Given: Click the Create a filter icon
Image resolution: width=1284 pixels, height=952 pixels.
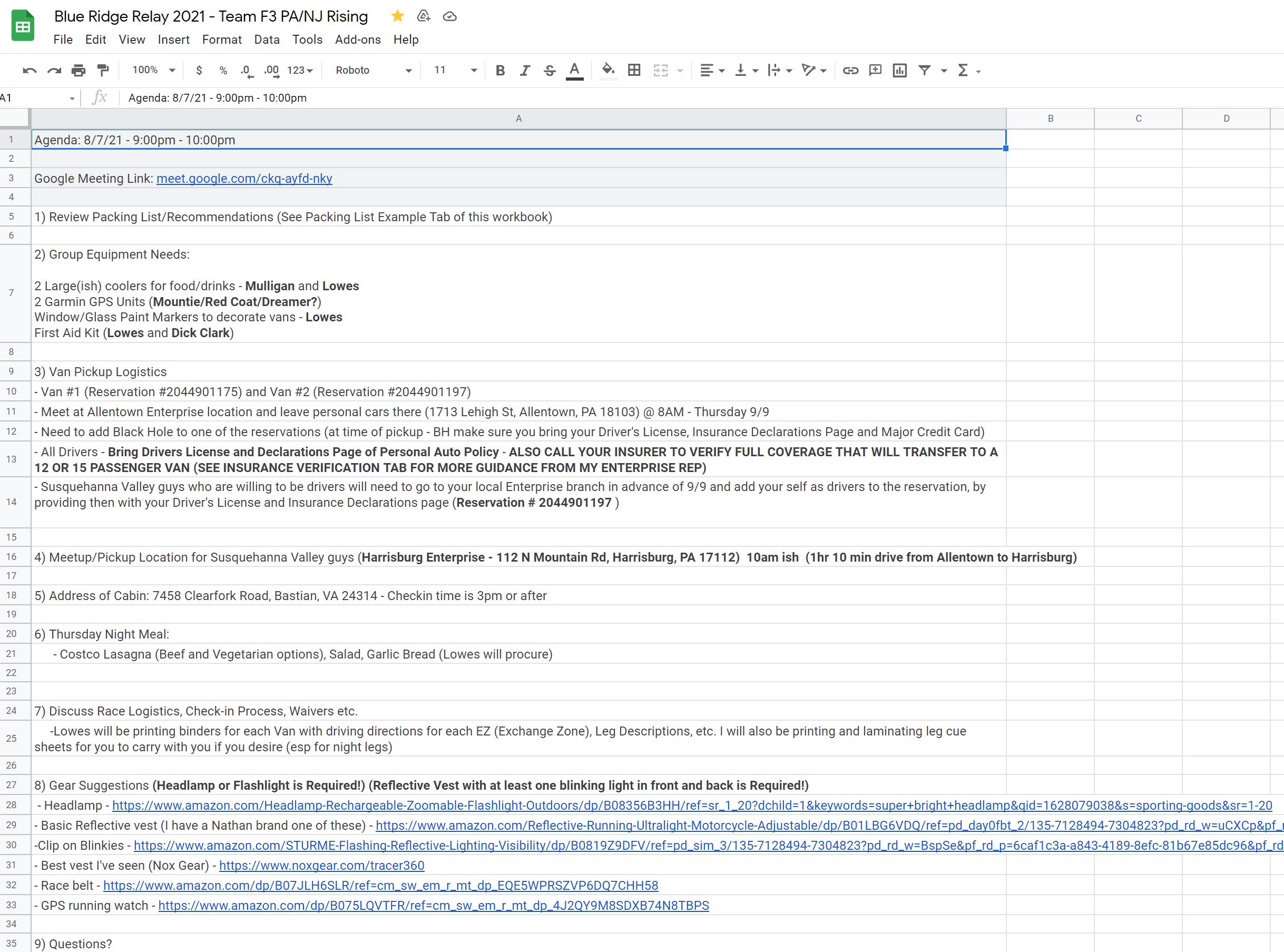Looking at the screenshot, I should tap(924, 70).
